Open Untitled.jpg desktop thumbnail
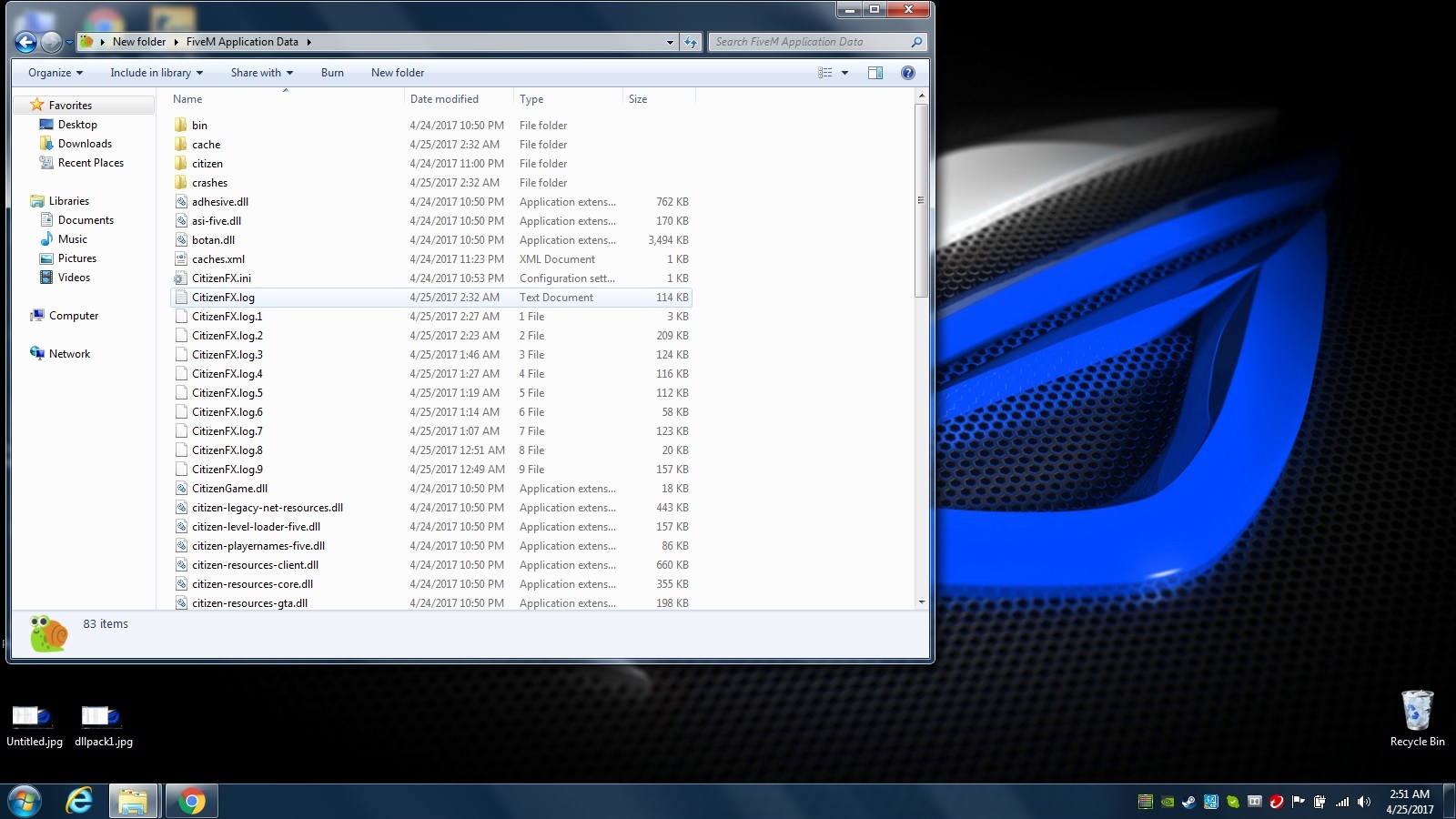 click(x=34, y=717)
